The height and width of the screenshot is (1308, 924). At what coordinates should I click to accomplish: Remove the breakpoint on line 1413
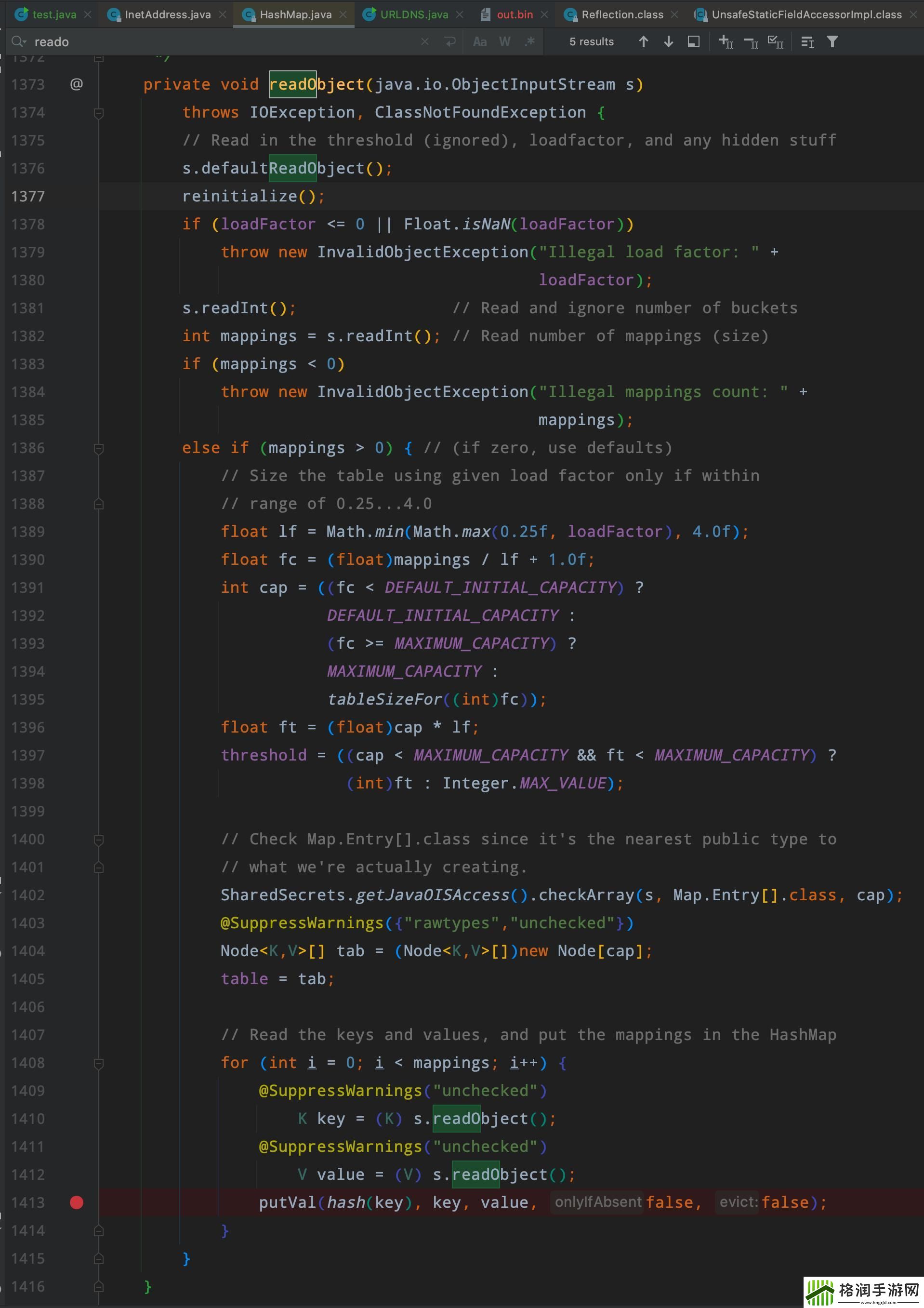pos(76,1202)
